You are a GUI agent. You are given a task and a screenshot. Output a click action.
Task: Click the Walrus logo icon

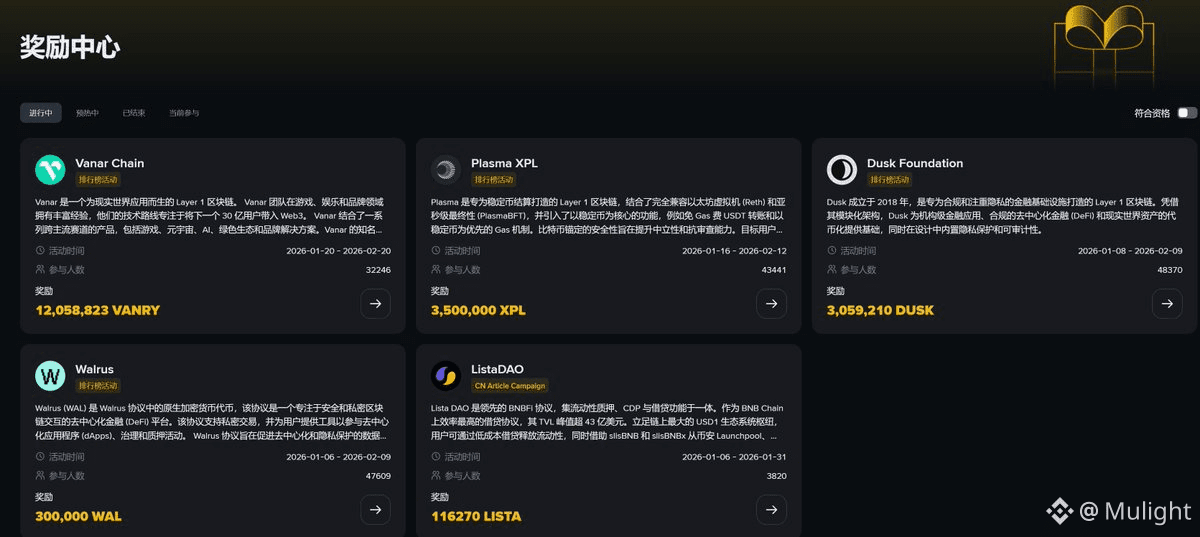point(50,375)
